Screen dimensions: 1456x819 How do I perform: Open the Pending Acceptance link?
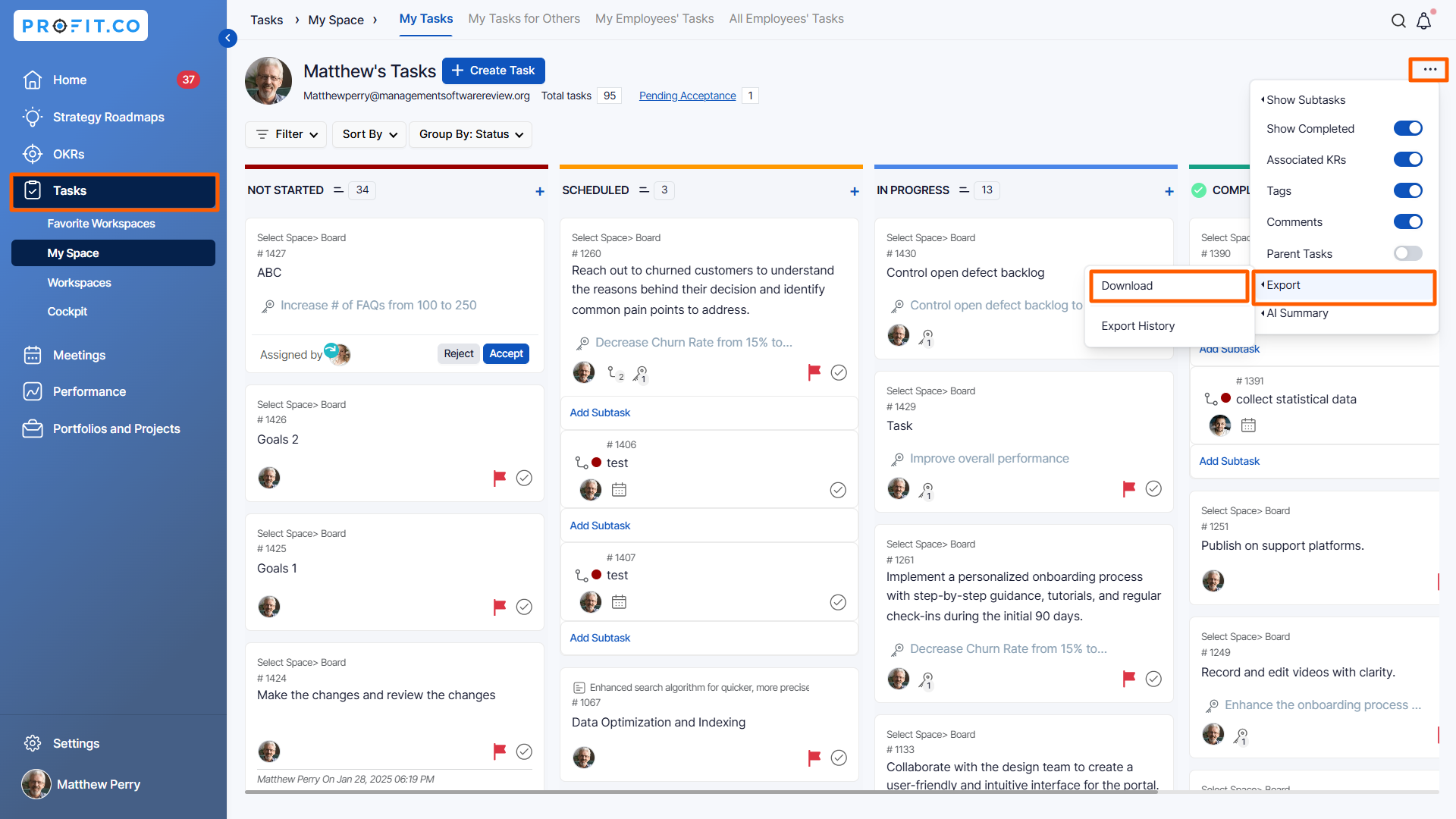coord(687,96)
